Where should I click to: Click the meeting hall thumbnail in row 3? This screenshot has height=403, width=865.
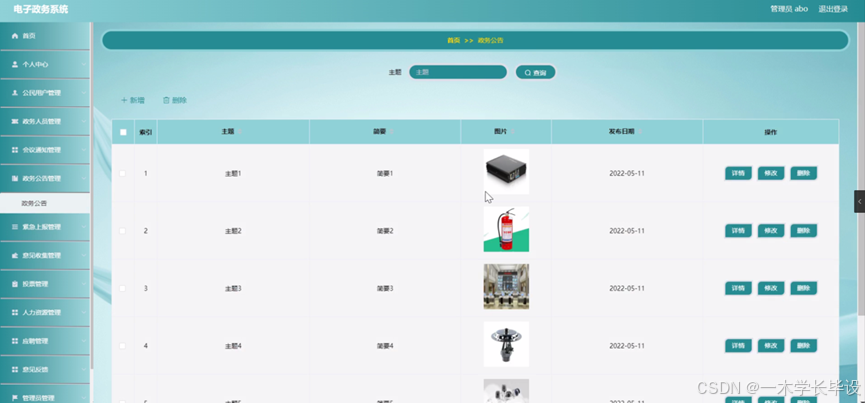click(x=506, y=287)
